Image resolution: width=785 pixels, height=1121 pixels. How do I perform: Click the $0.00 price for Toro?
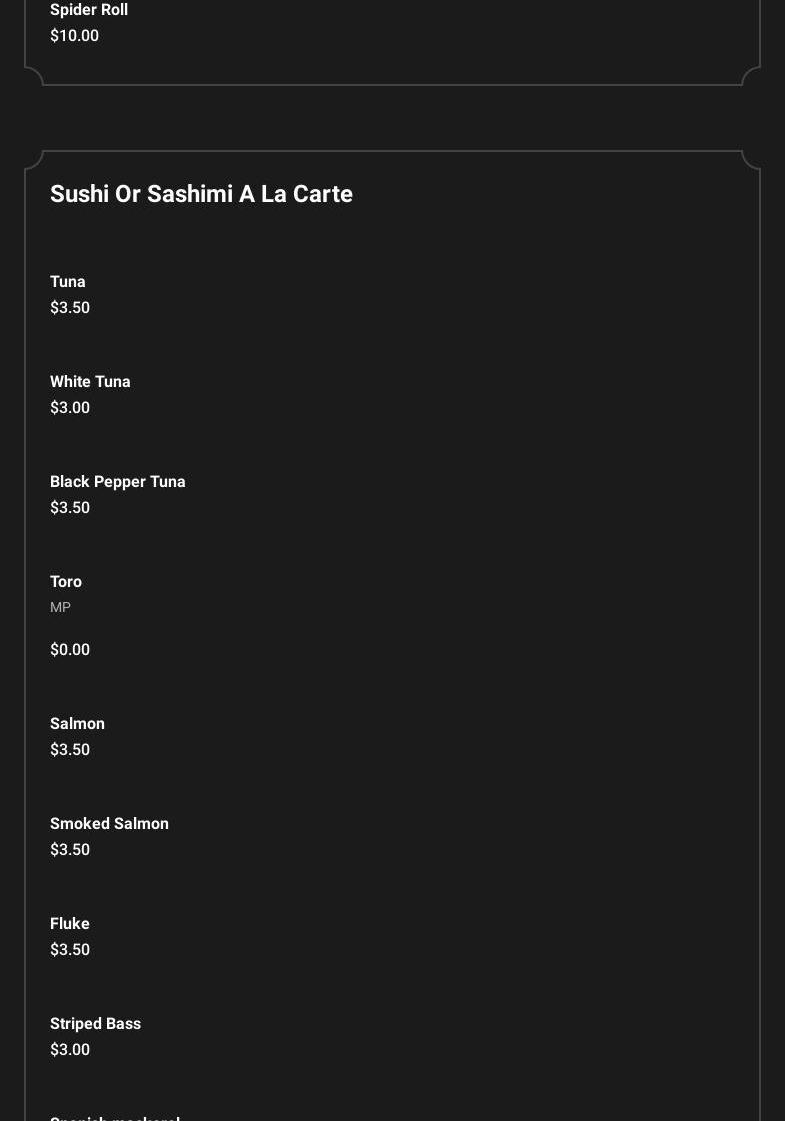coord(70,650)
